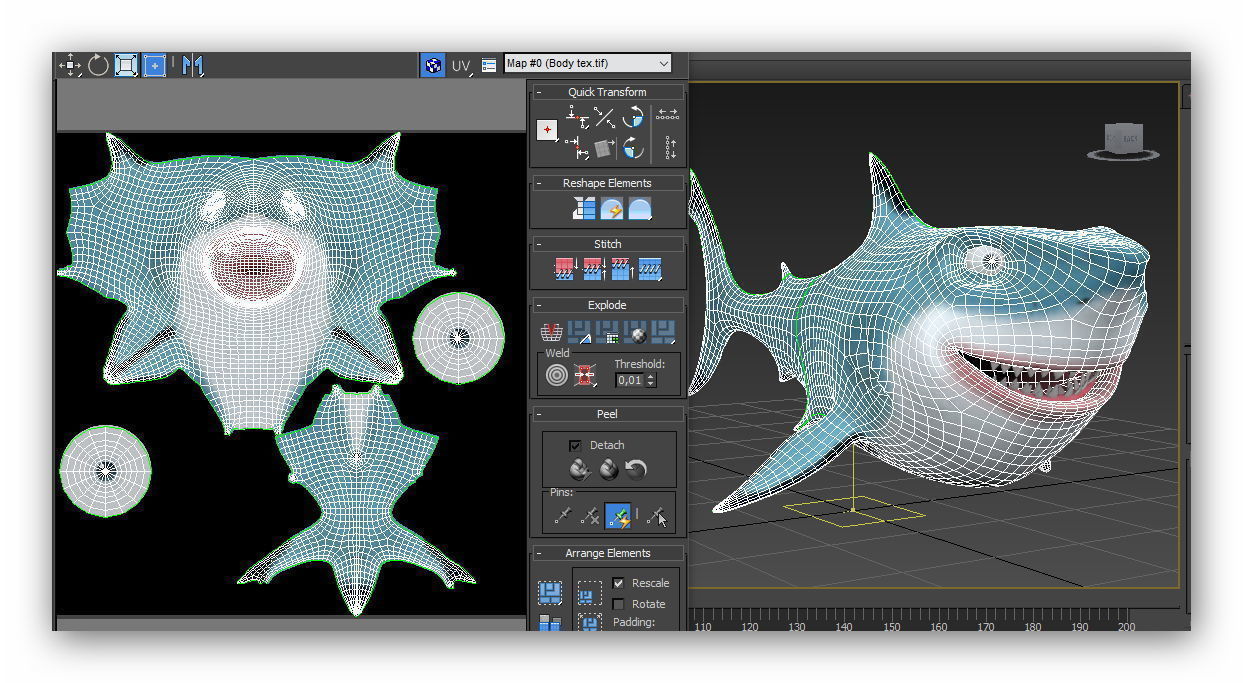Click Rotate +90 around pivot icon
1243x683 pixels.
(633, 118)
